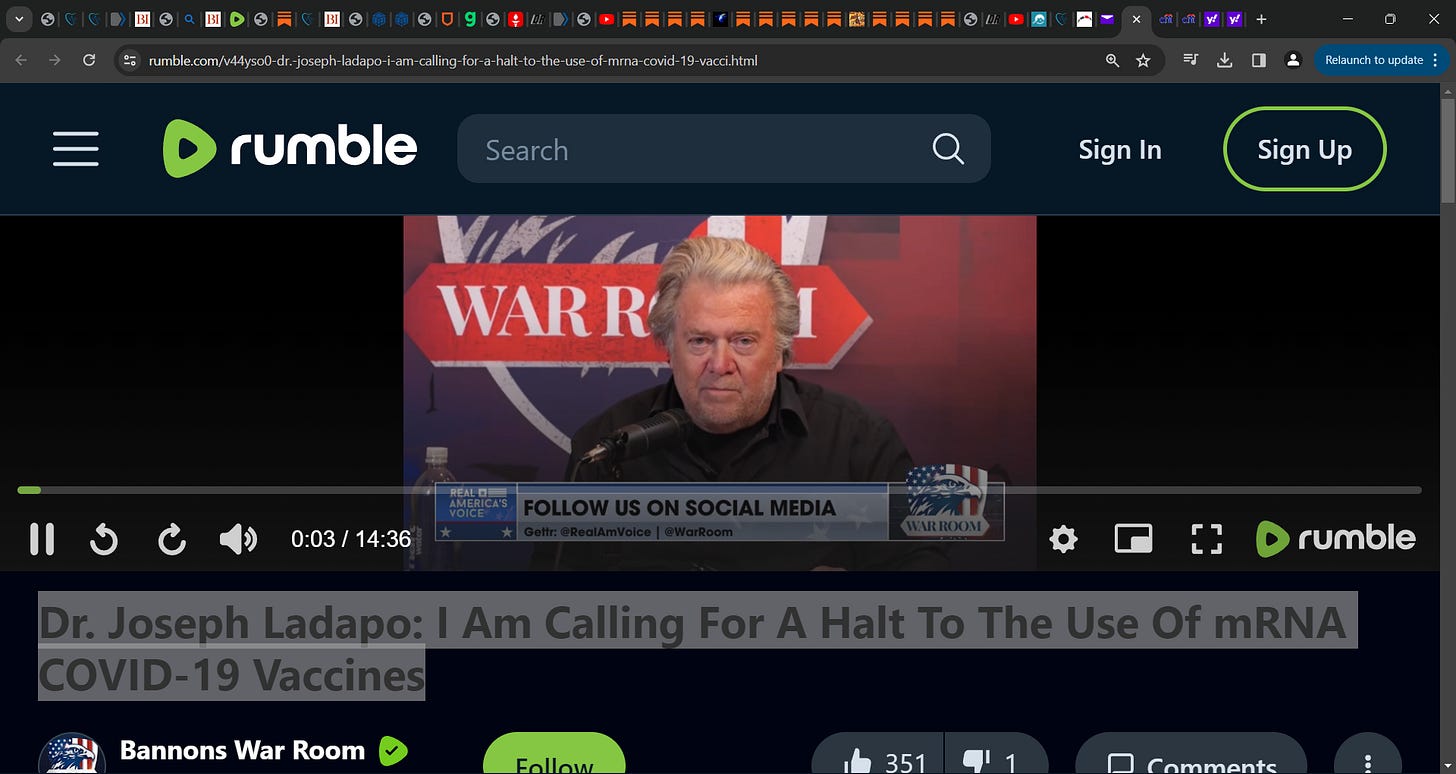The height and width of the screenshot is (774, 1456).
Task: Switch to the orange shield icon tab
Action: pos(447,19)
